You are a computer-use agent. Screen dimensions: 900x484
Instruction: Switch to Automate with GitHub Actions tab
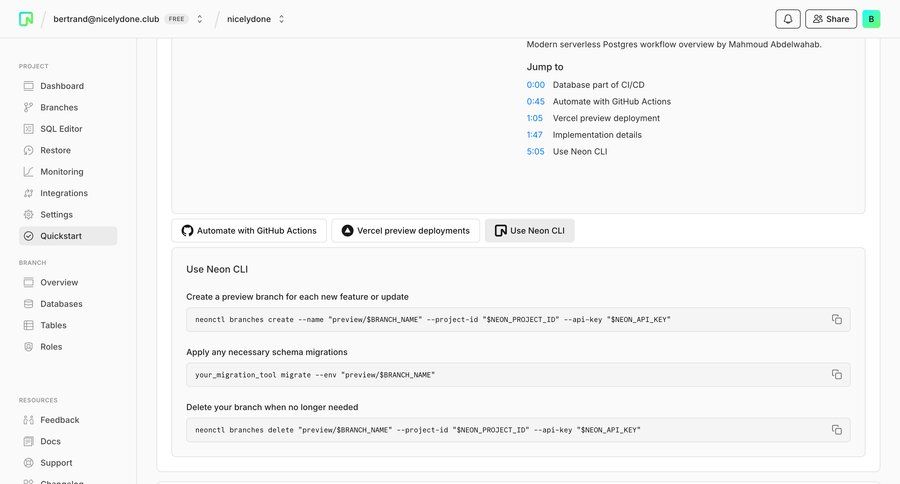point(249,231)
